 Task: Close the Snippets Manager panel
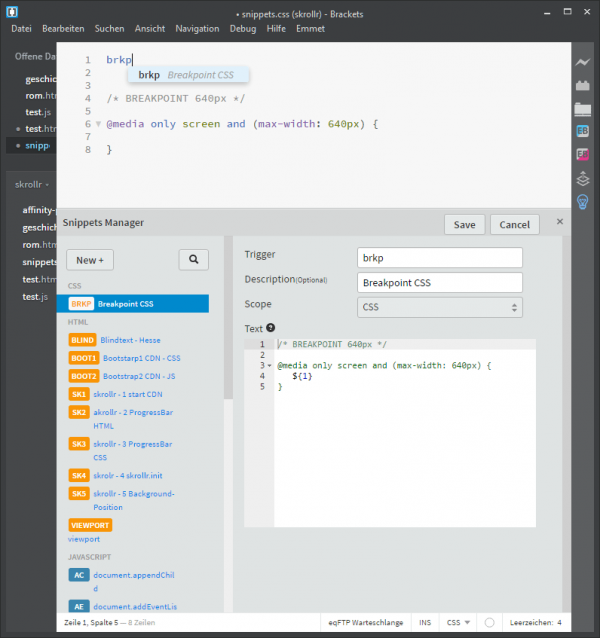[x=560, y=221]
